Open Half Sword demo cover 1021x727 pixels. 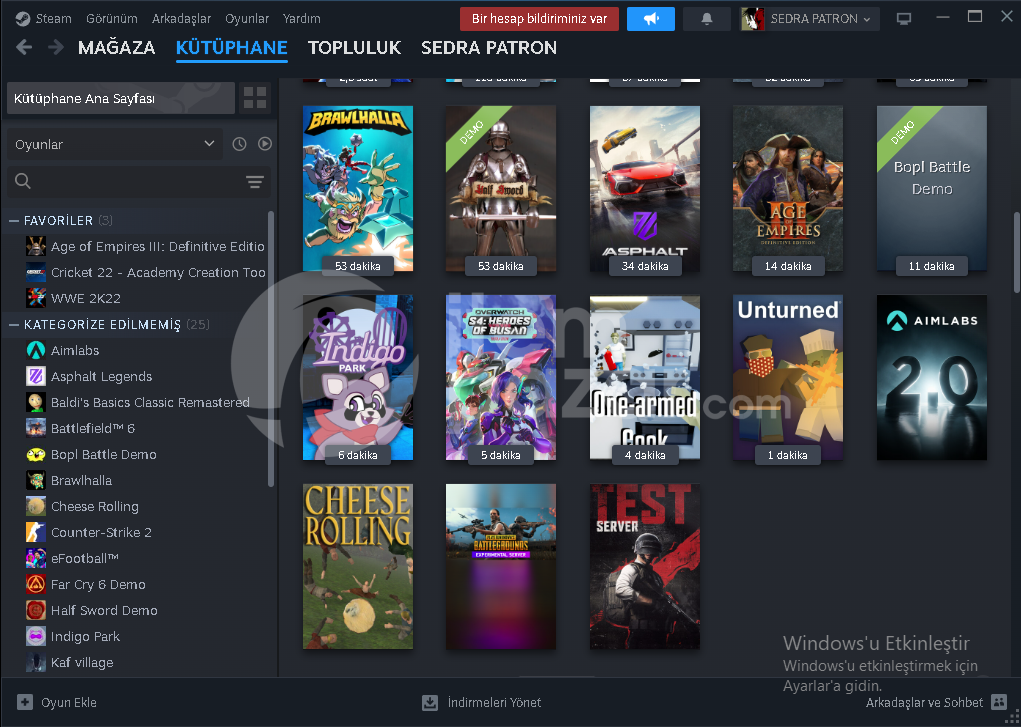[501, 188]
